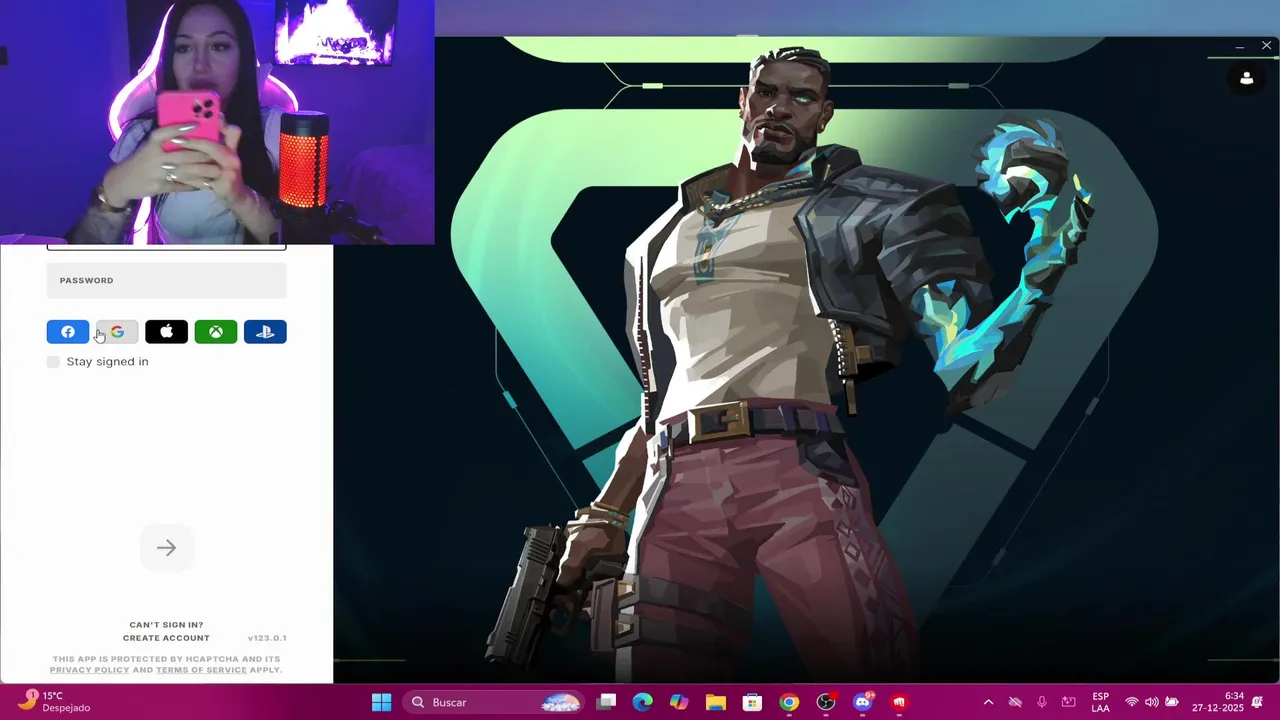This screenshot has width=1280, height=720.
Task: Sign in with the Apple icon
Action: (x=166, y=332)
